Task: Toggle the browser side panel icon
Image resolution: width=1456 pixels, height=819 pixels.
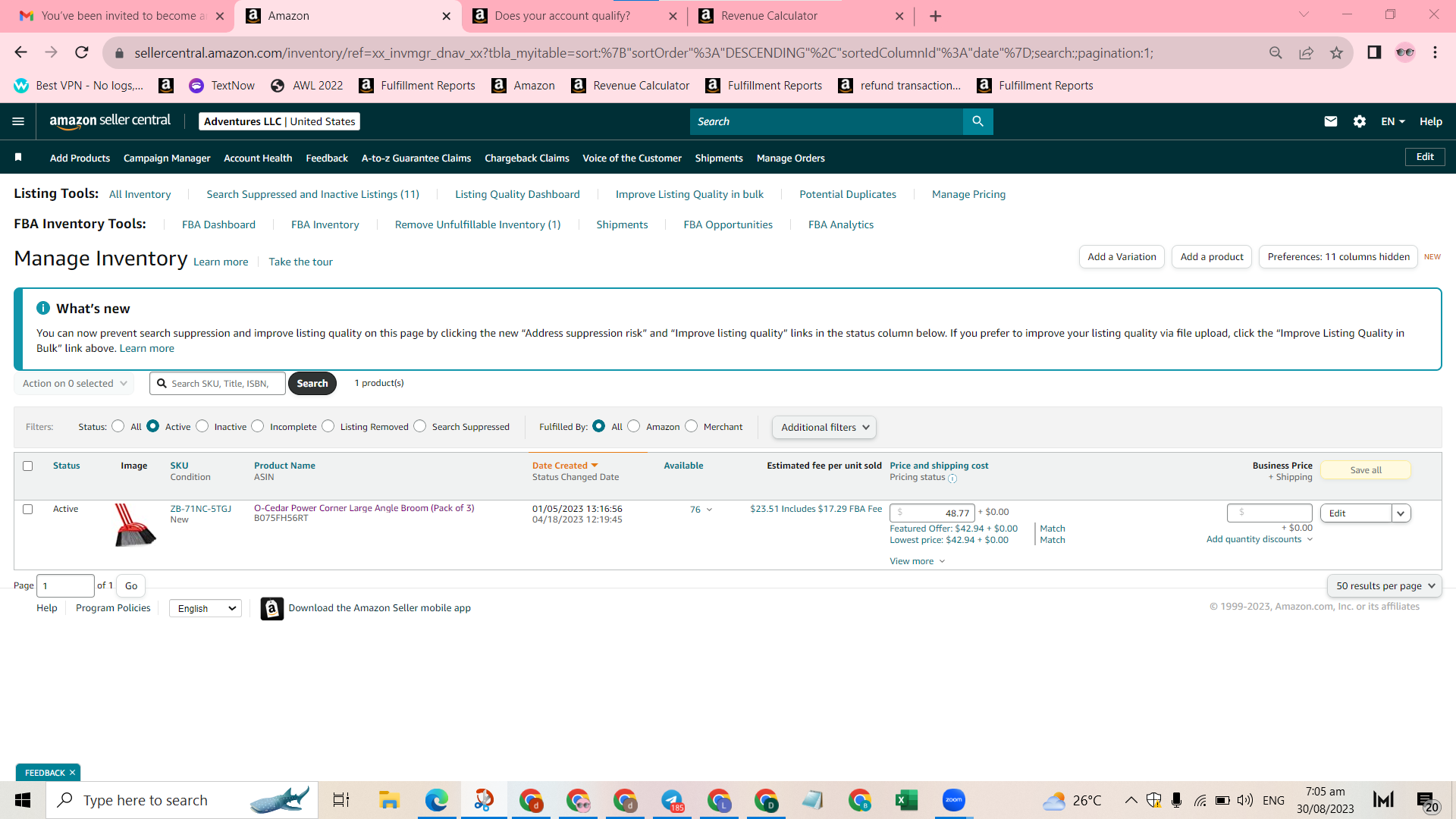Action: [1374, 52]
